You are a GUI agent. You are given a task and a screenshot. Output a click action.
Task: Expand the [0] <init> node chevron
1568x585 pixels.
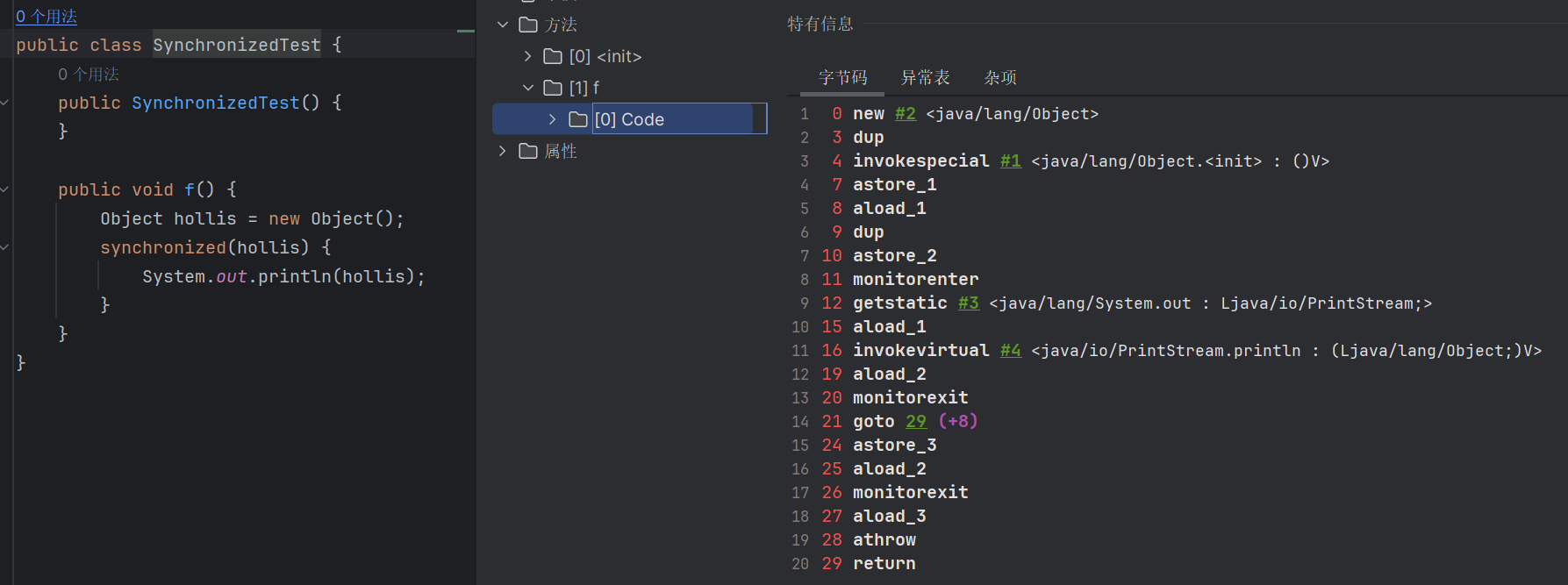point(527,56)
